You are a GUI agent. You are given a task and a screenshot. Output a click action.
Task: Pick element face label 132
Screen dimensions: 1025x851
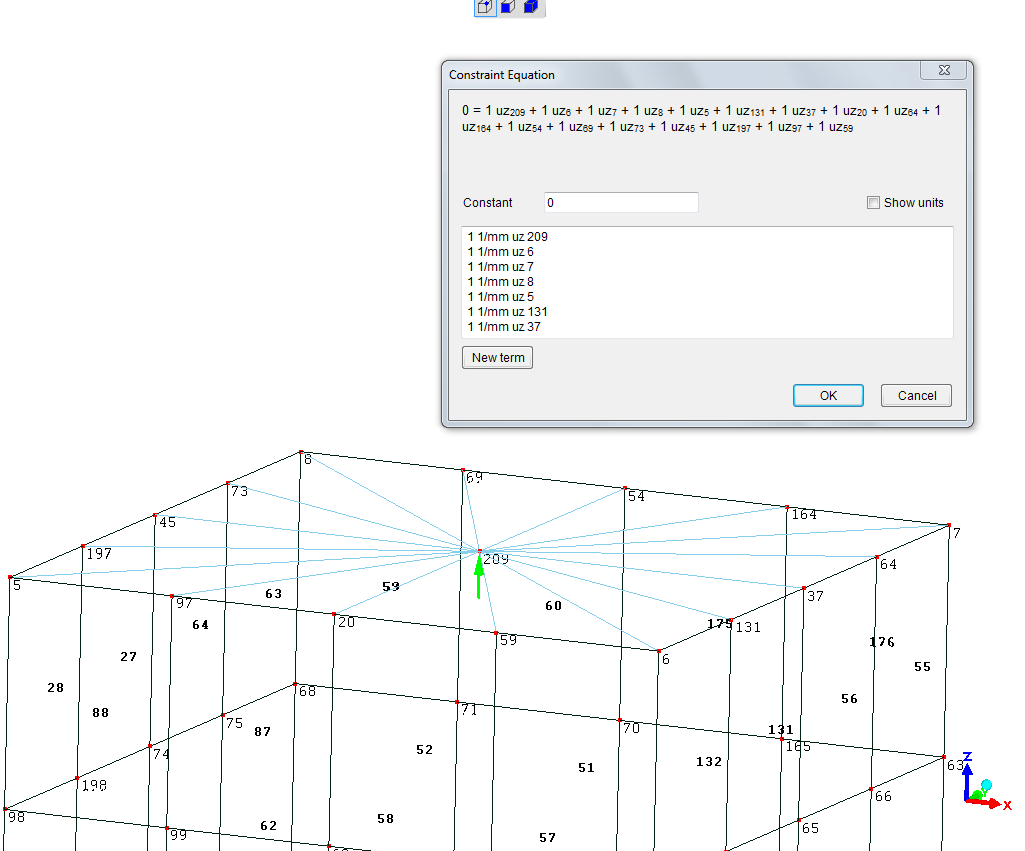tap(709, 761)
